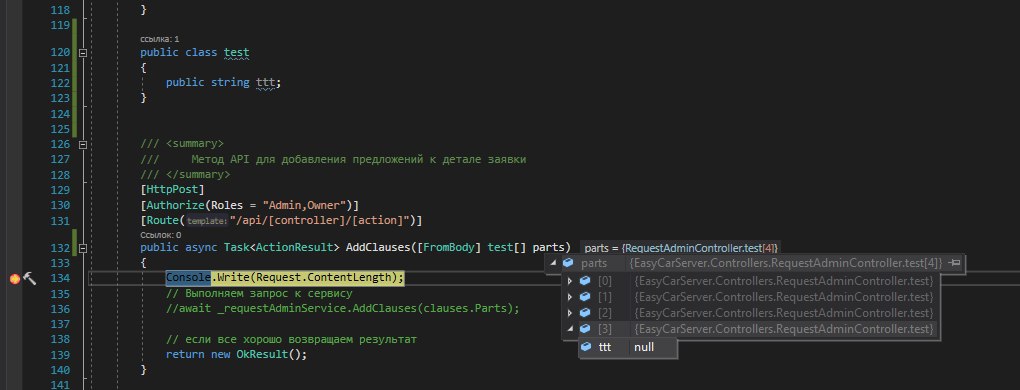Click the test[] parameter type on line 132

point(507,248)
